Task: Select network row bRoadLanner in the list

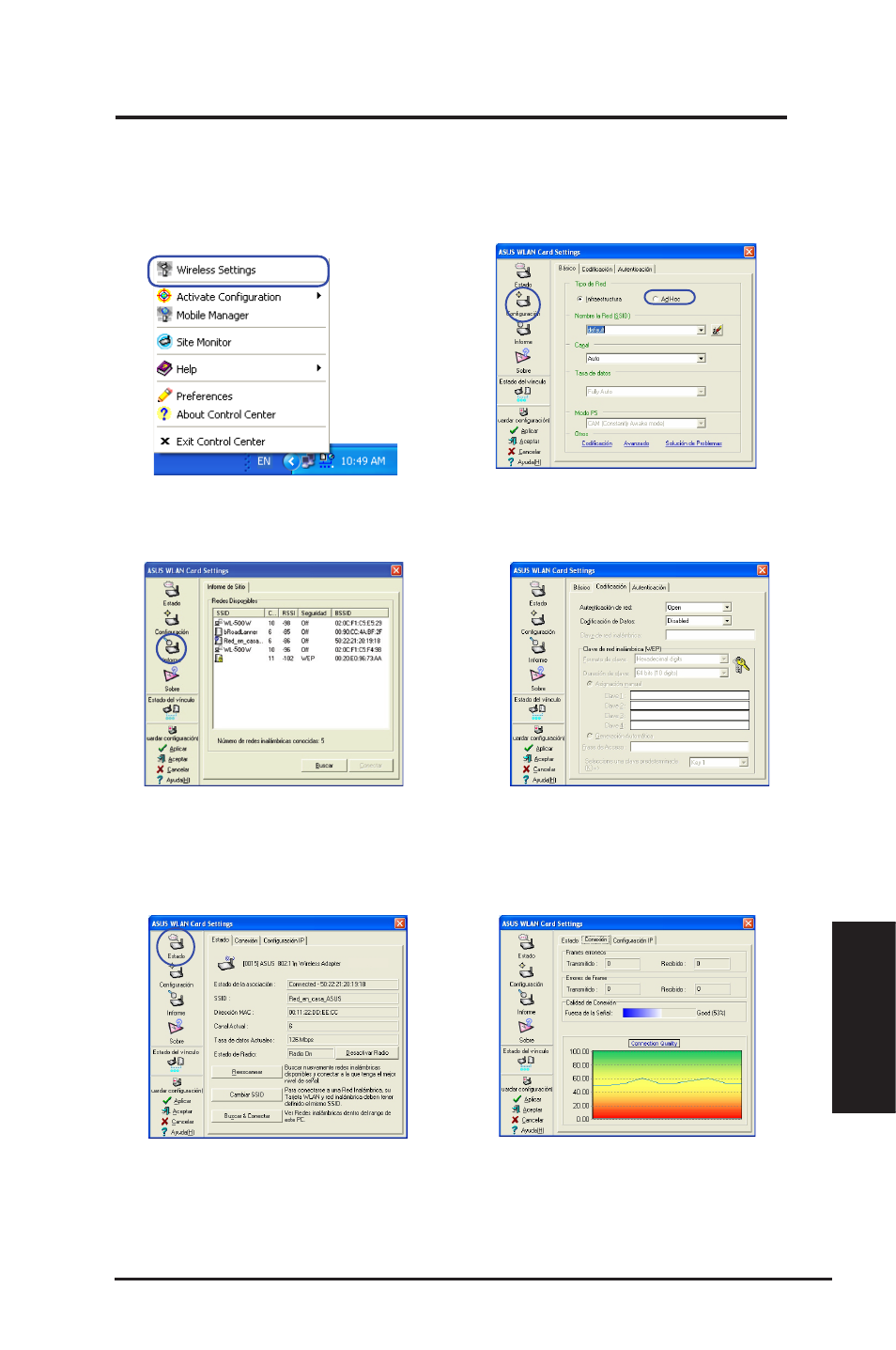Action: pos(299,632)
